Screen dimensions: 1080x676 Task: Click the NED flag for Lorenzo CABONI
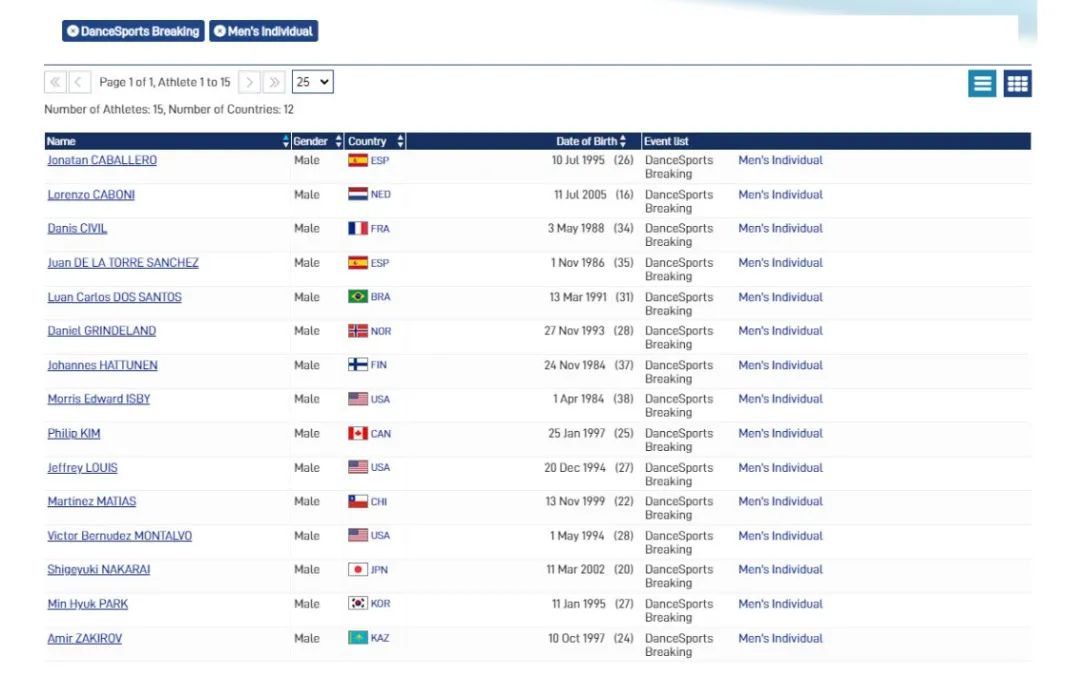(x=358, y=195)
